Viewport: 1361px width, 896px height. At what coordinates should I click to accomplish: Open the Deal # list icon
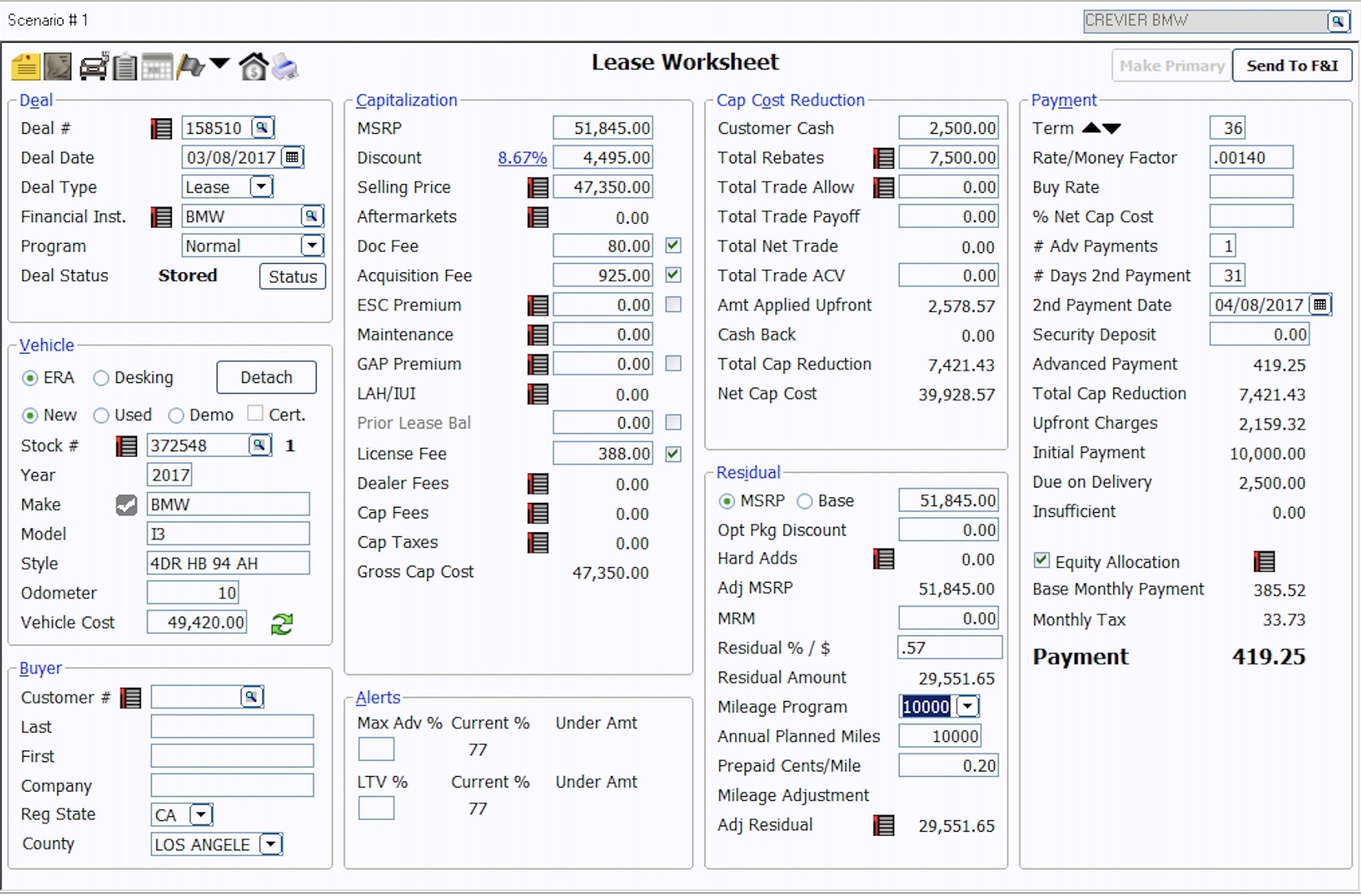click(161, 128)
